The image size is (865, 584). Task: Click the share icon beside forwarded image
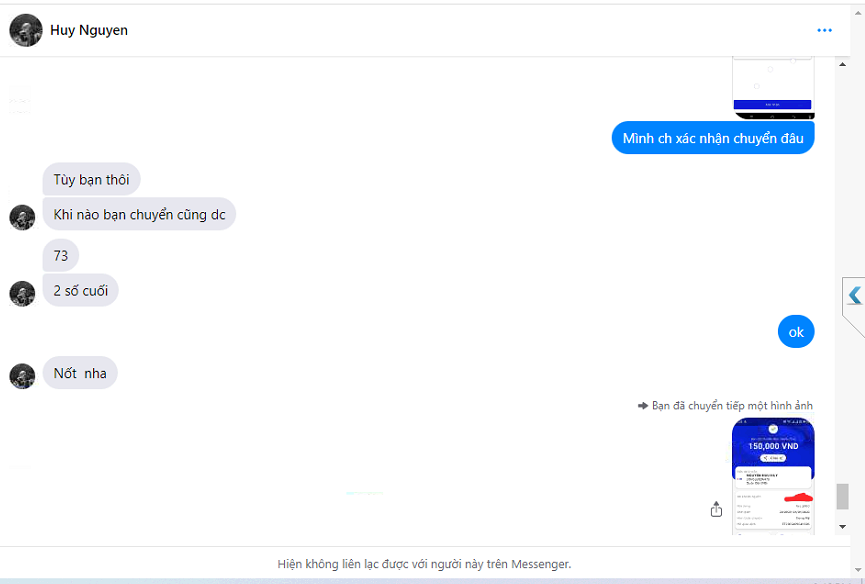(716, 509)
